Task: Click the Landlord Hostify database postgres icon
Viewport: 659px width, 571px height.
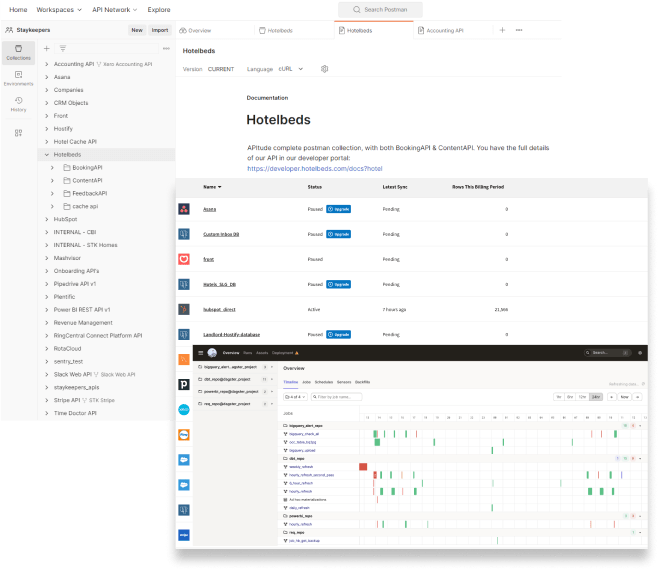Action: click(x=184, y=334)
